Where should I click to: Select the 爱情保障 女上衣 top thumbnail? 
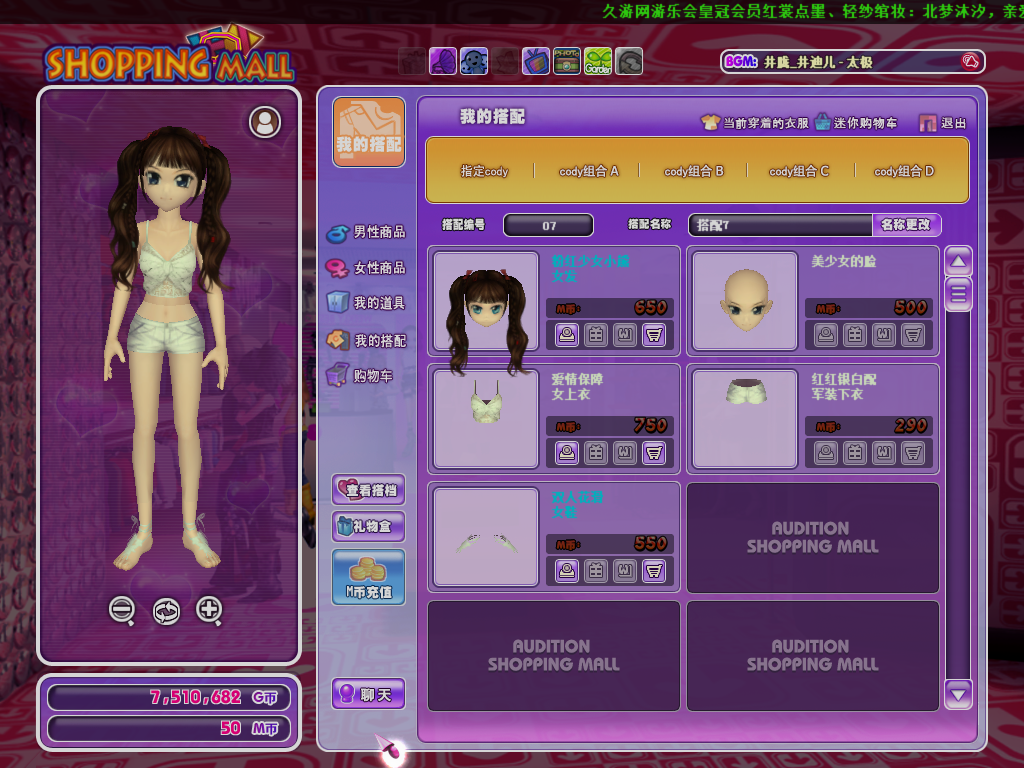coord(486,419)
